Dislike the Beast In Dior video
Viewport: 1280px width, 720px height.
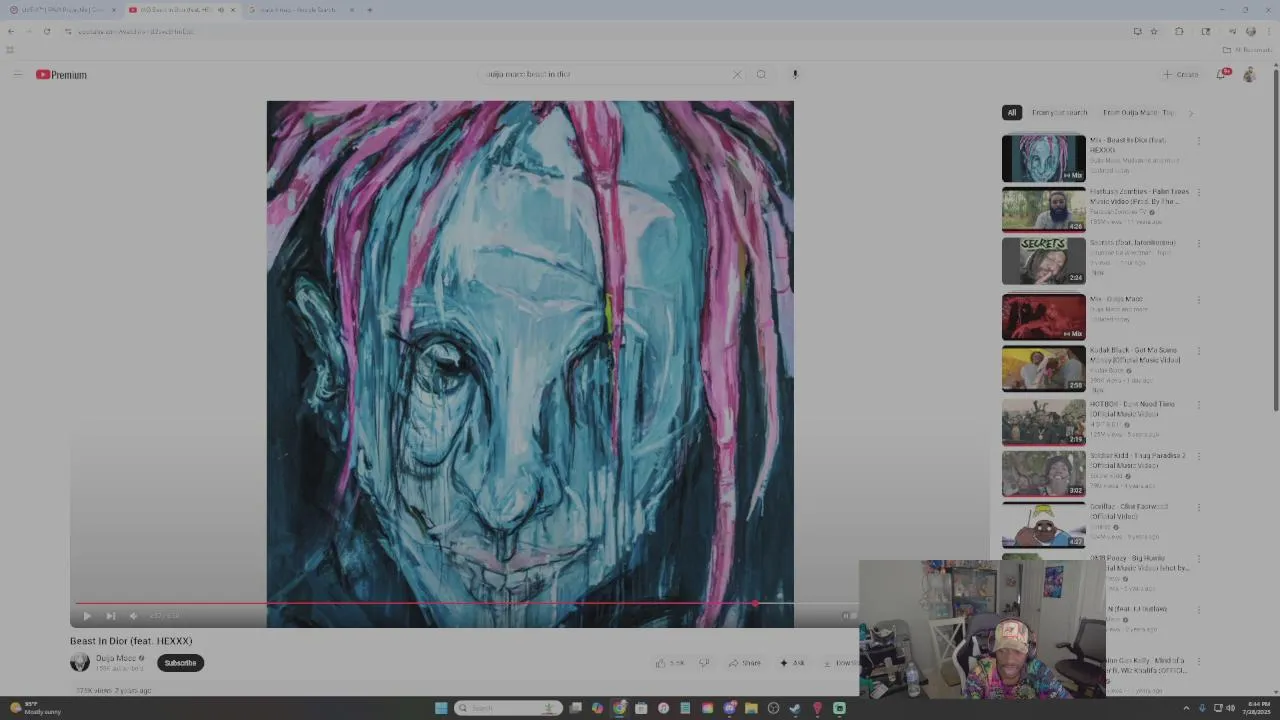coord(704,663)
